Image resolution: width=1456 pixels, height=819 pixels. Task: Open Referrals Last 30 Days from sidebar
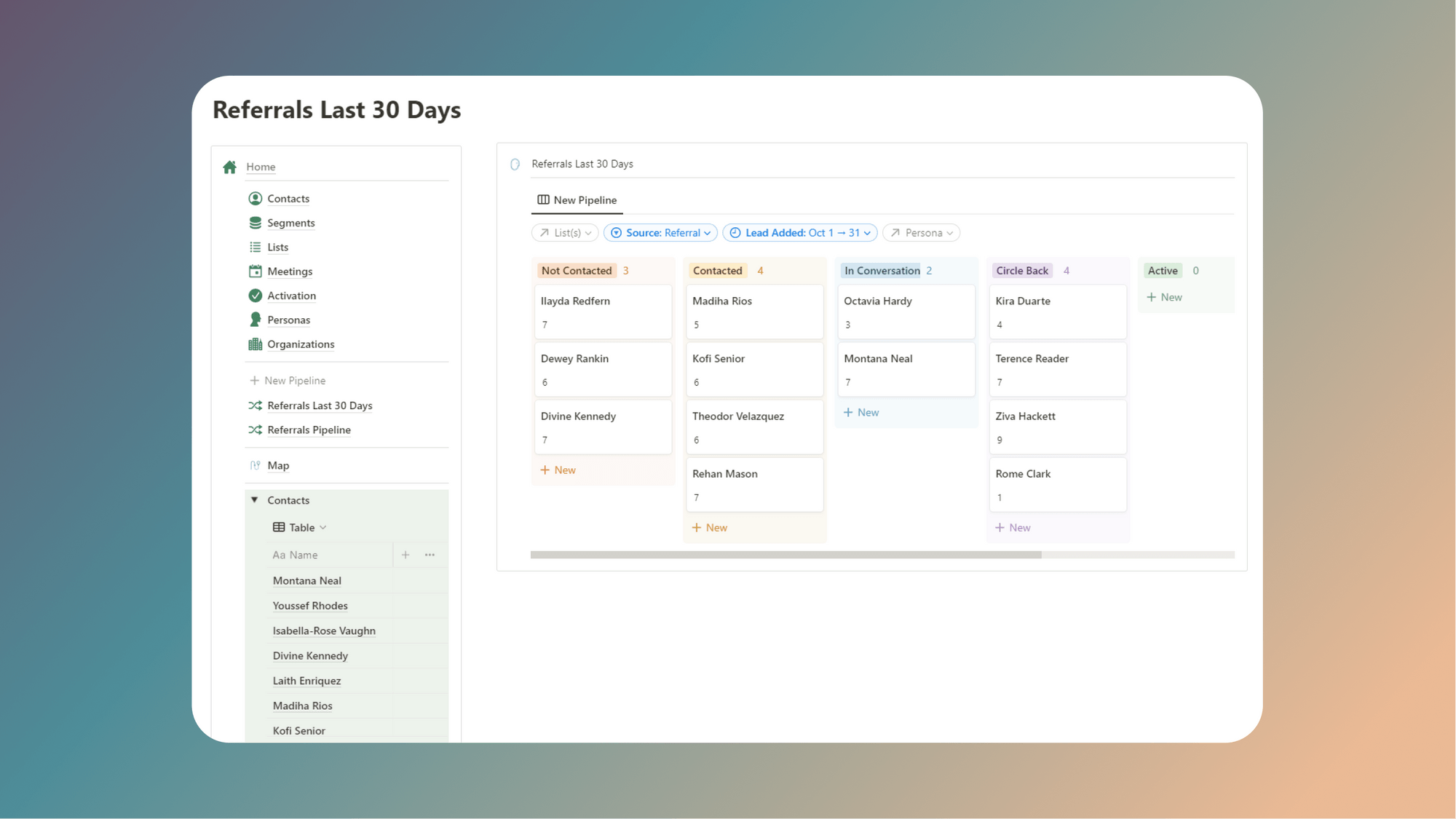319,405
